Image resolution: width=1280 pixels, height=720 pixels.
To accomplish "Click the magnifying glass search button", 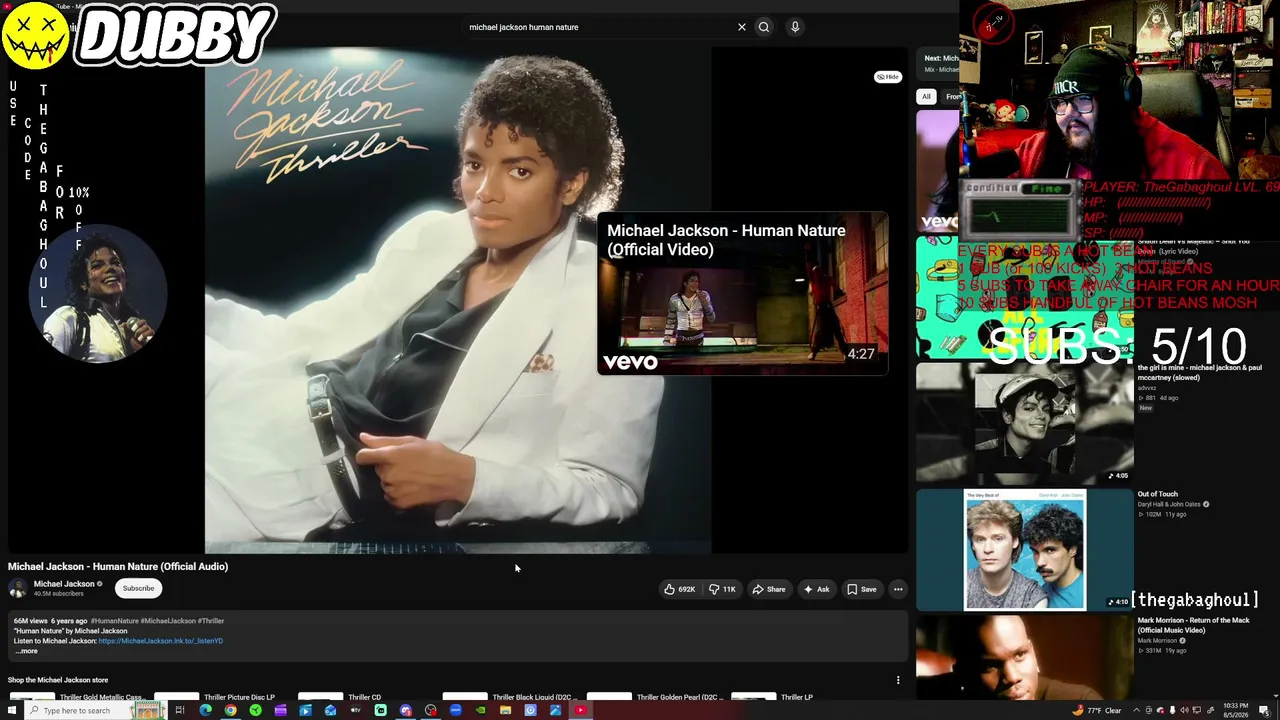I will pos(764,27).
